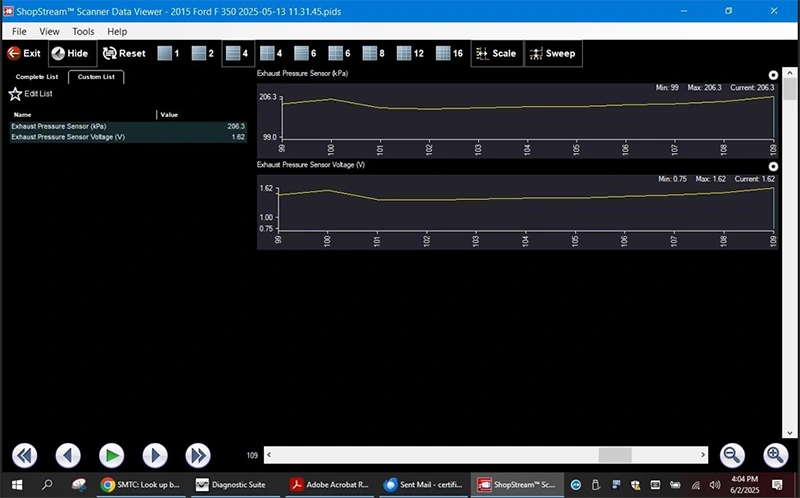Click ShopStream taskbar window button
Image resolution: width=800 pixels, height=498 pixels.
517,485
